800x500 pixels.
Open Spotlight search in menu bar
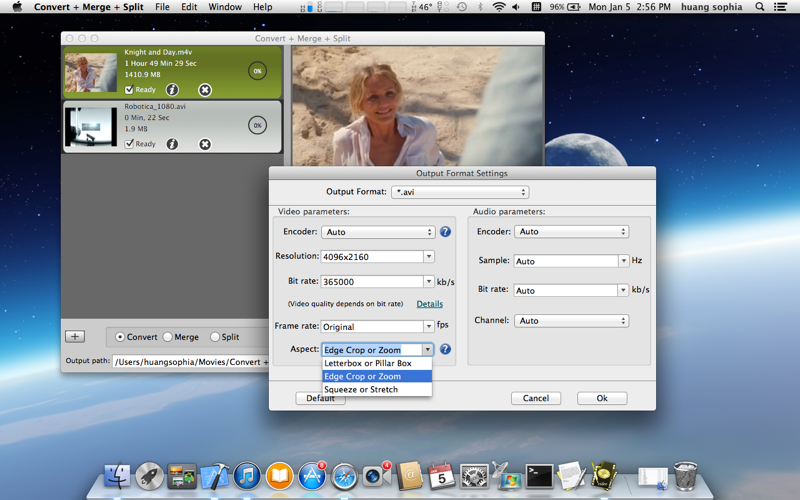pyautogui.click(x=760, y=7)
